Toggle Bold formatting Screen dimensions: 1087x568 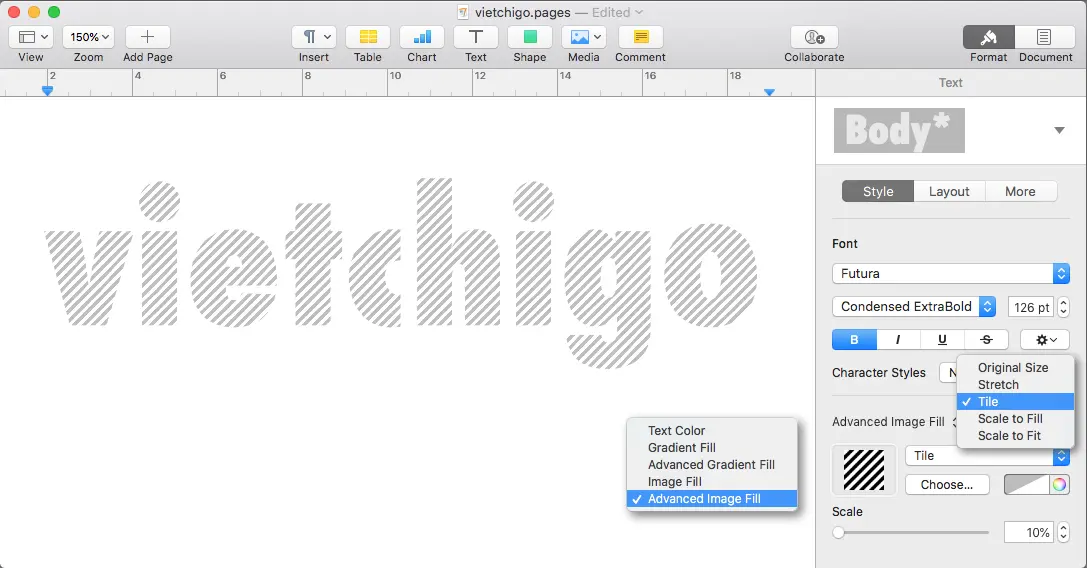(x=854, y=339)
